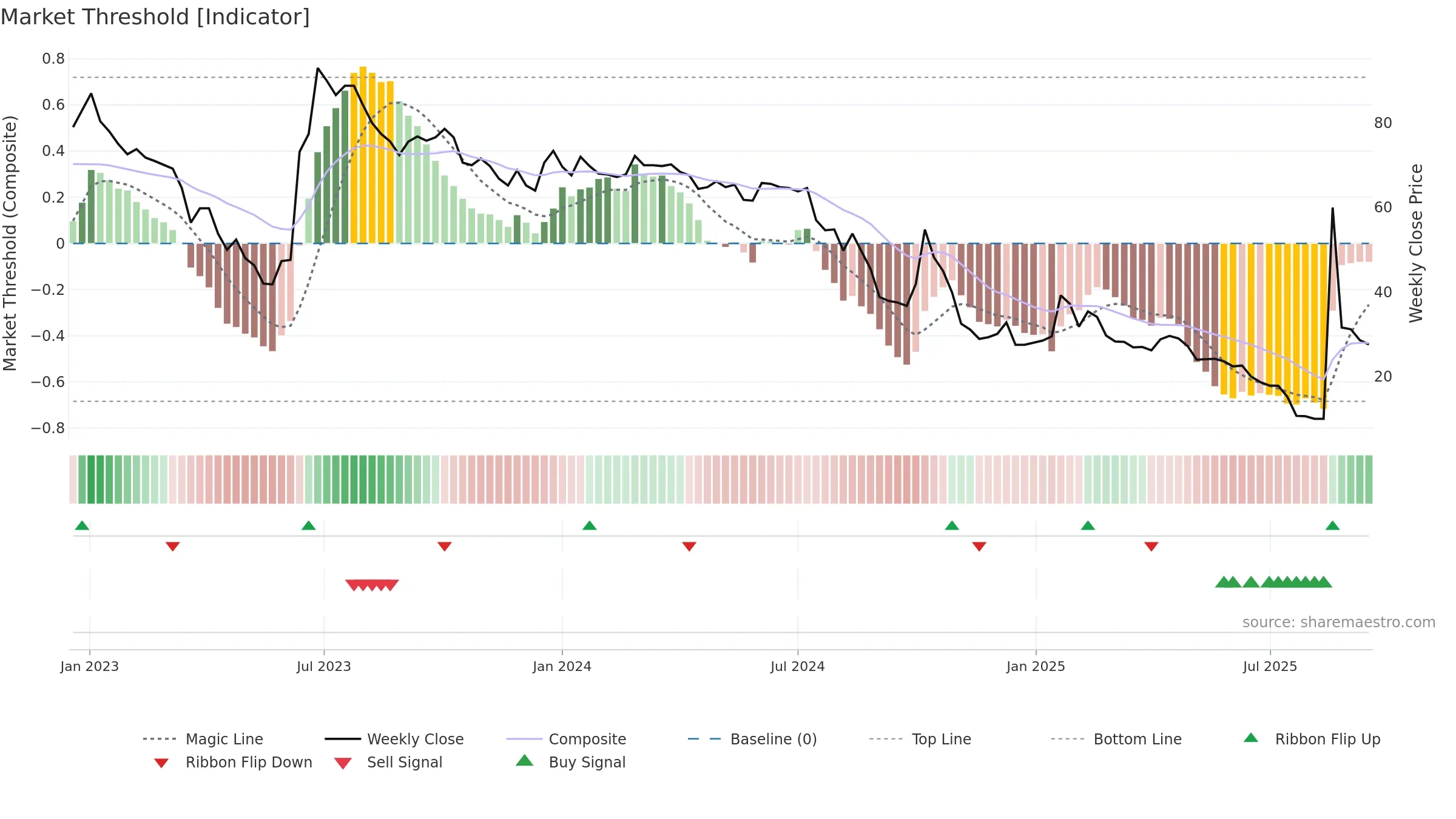This screenshot has width=1456, height=819.
Task: Click the ribbon flip down marker in early 2023
Action: click(172, 547)
